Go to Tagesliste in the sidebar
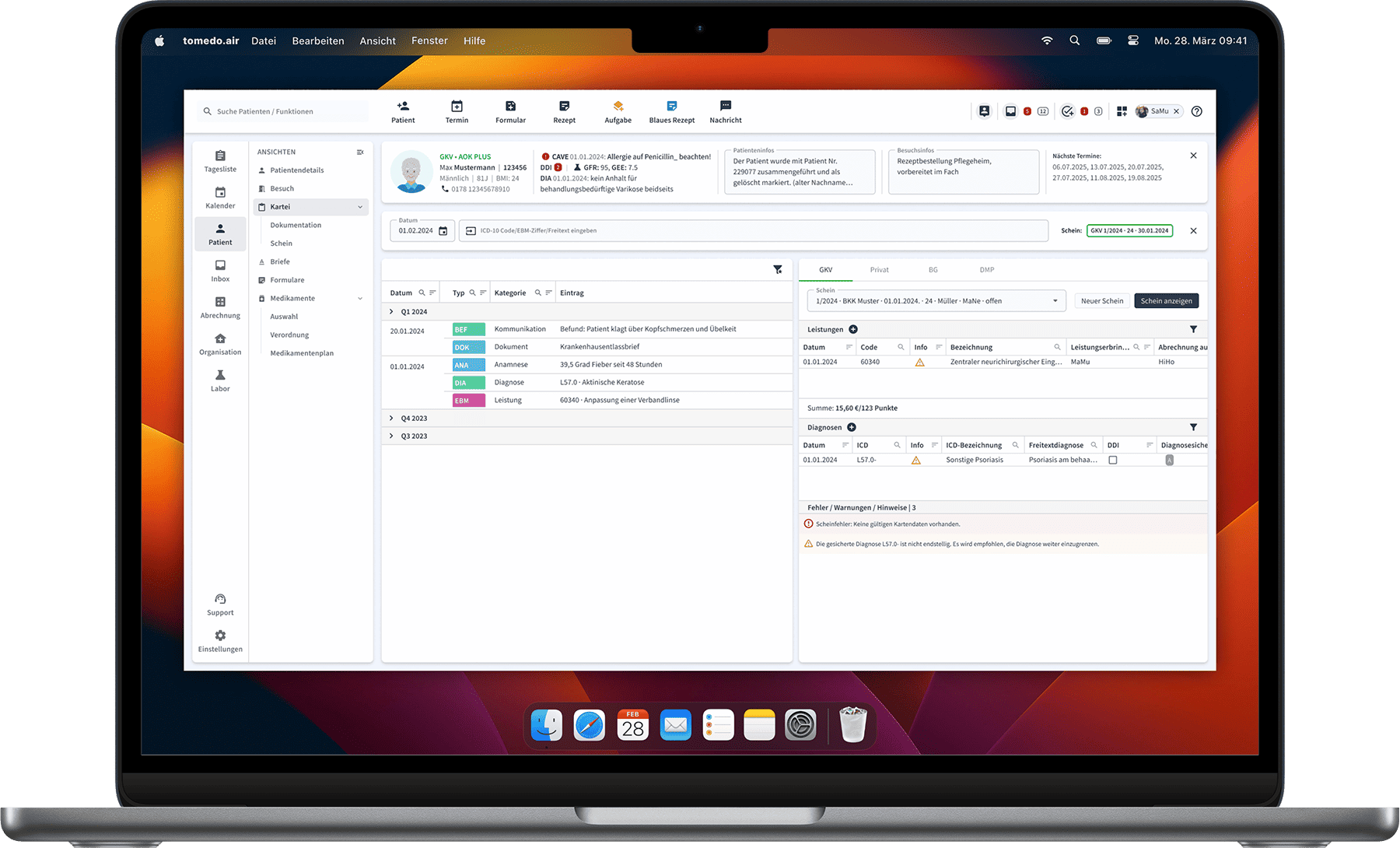The width and height of the screenshot is (1400, 848). [220, 161]
